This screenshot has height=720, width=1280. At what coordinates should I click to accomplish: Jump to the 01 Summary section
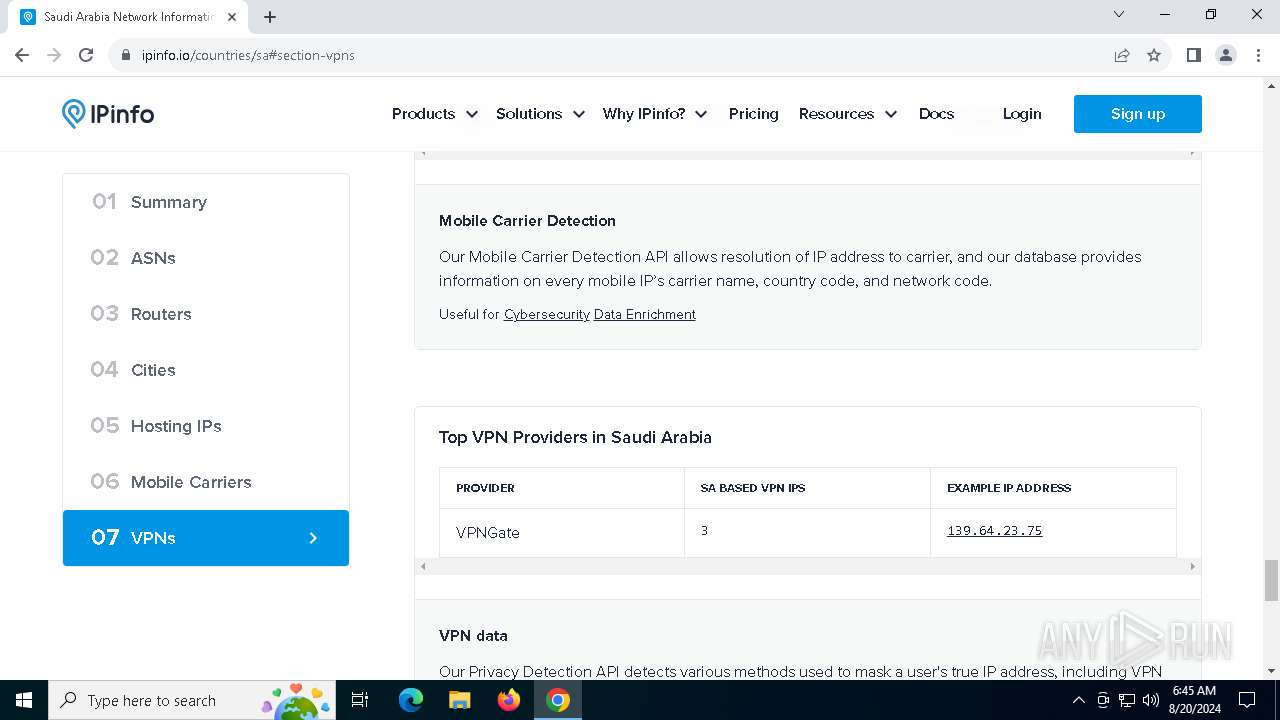point(206,202)
